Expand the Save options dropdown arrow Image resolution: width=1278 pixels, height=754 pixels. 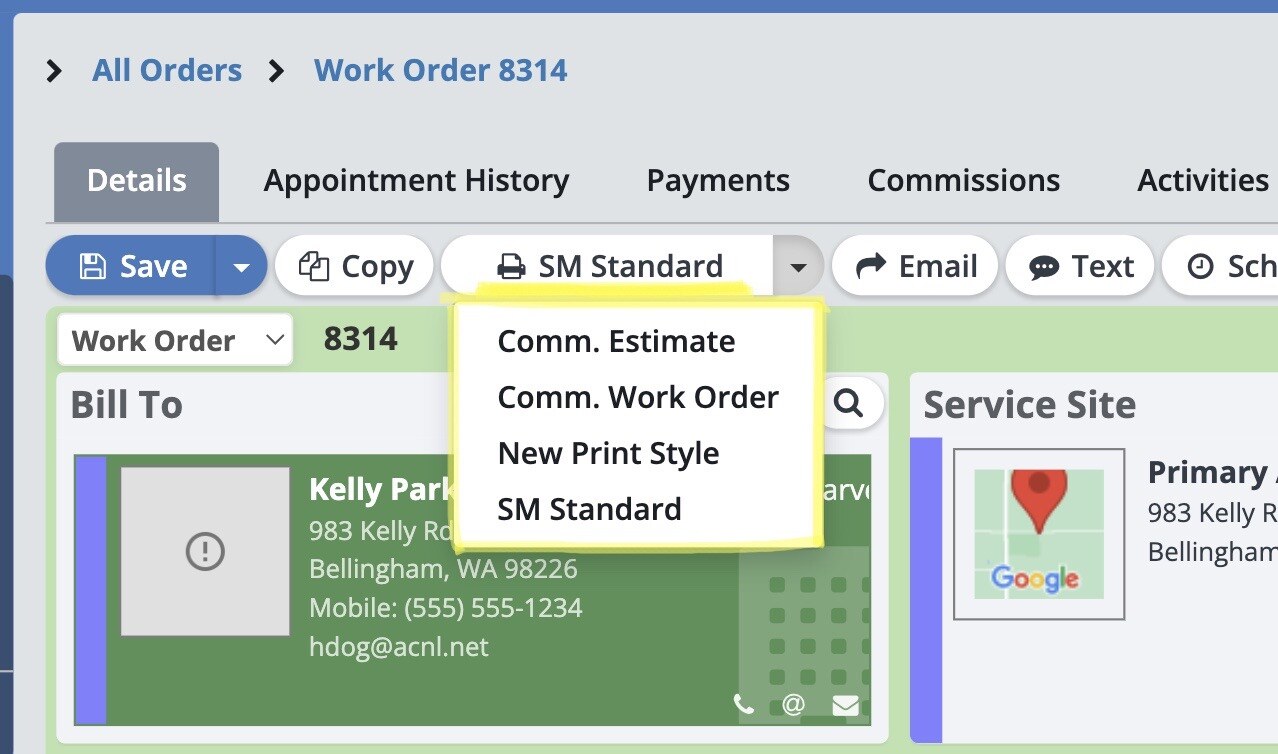pyautogui.click(x=241, y=267)
